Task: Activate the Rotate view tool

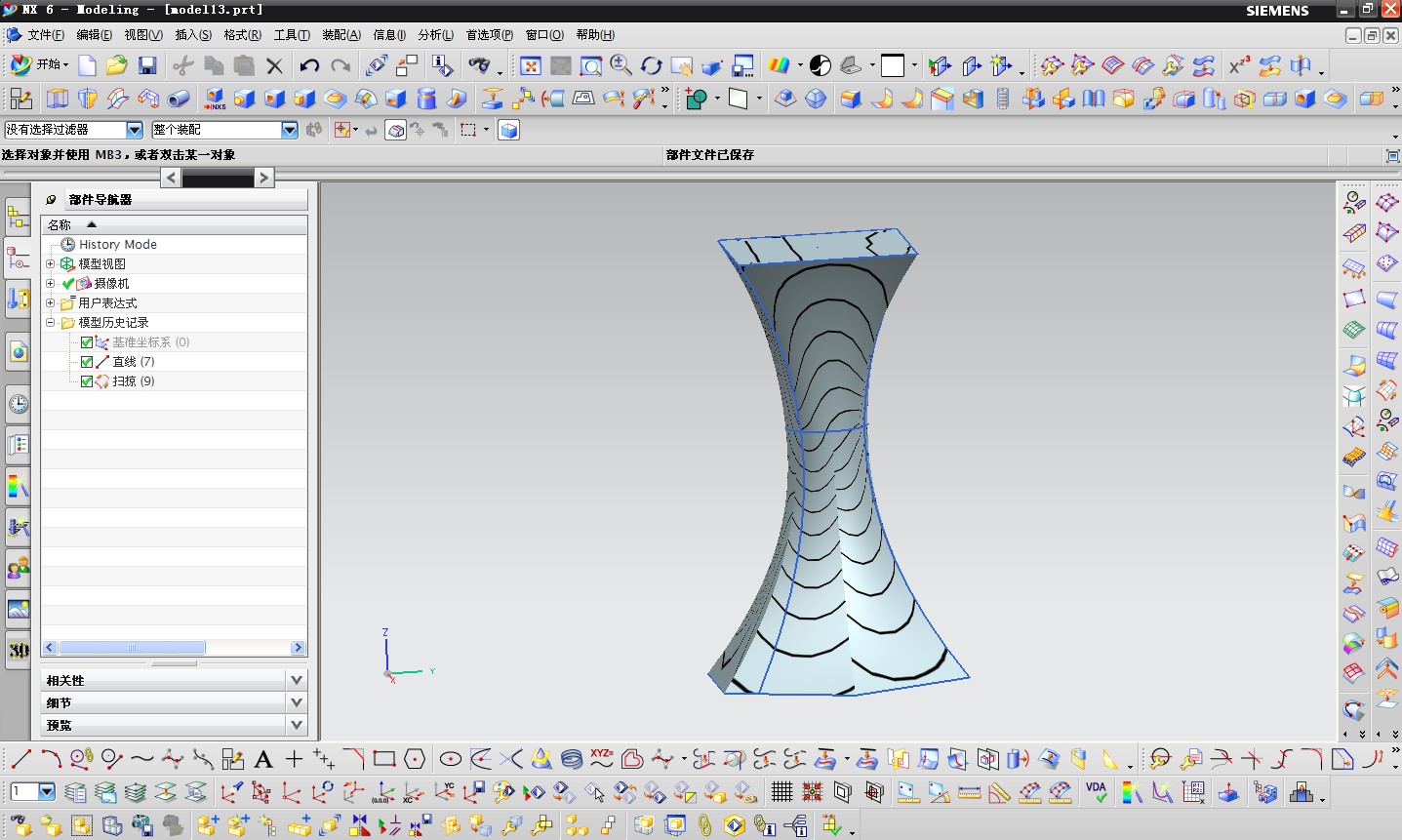Action: point(652,65)
